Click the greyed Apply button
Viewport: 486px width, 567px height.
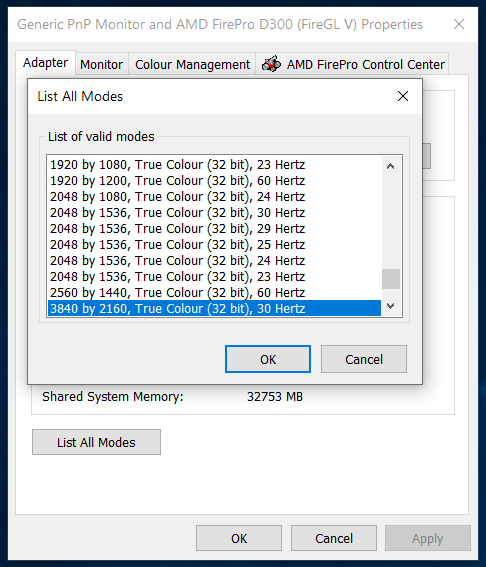tap(427, 538)
